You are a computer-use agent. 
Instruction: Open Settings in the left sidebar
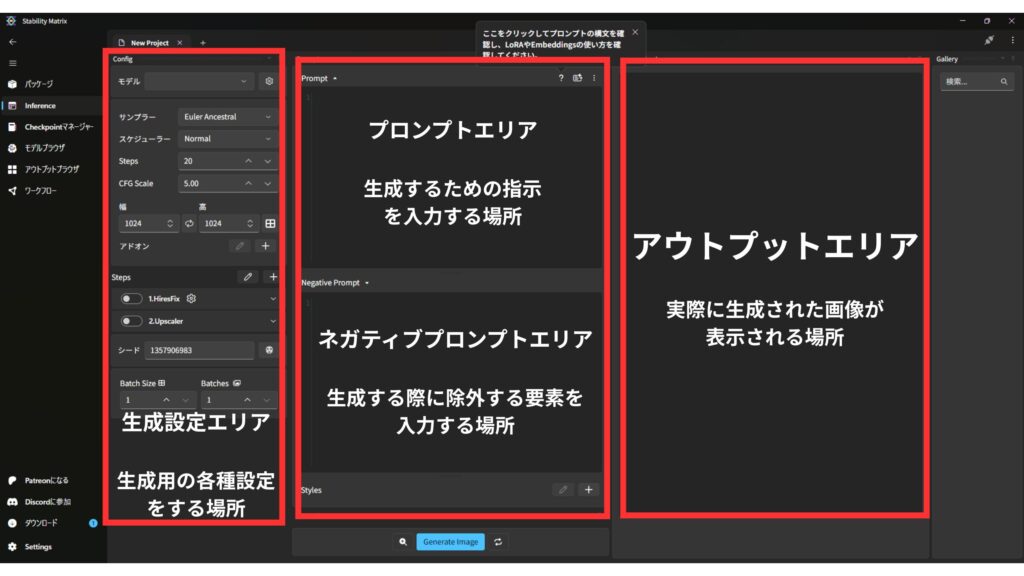click(x=38, y=547)
